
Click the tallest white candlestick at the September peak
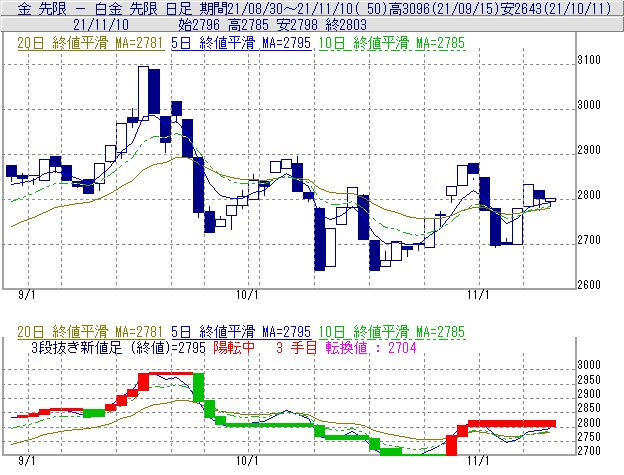pyautogui.click(x=143, y=93)
